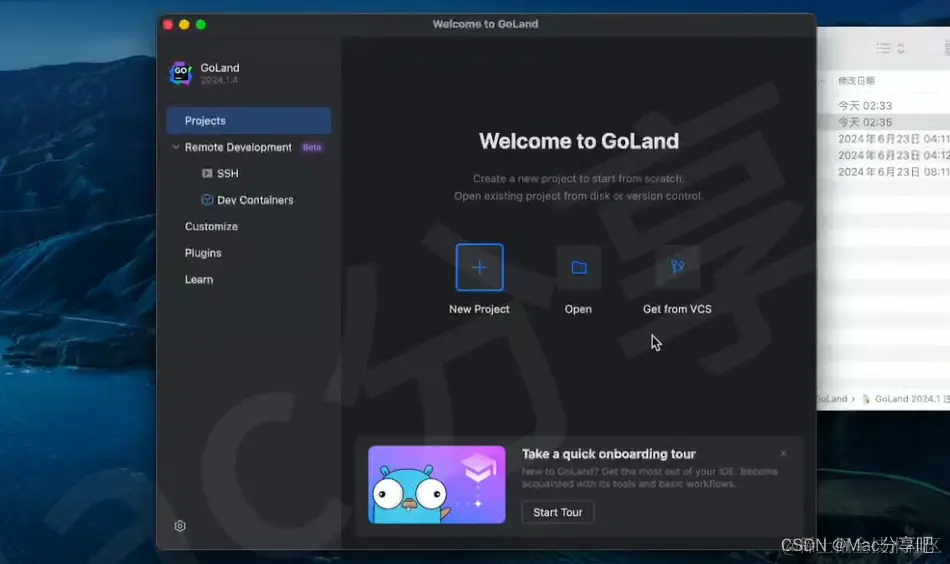Open the Plugins section
This screenshot has width=950, height=564.
(203, 253)
